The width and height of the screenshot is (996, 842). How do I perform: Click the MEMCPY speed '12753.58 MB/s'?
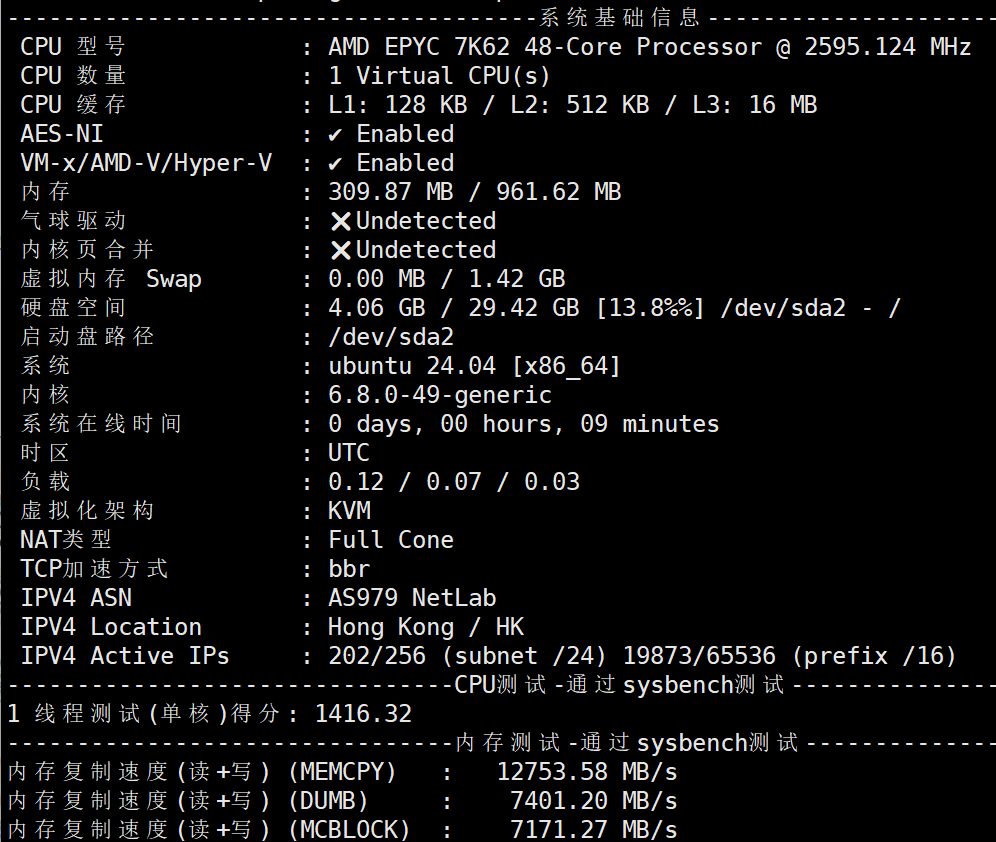click(x=587, y=772)
